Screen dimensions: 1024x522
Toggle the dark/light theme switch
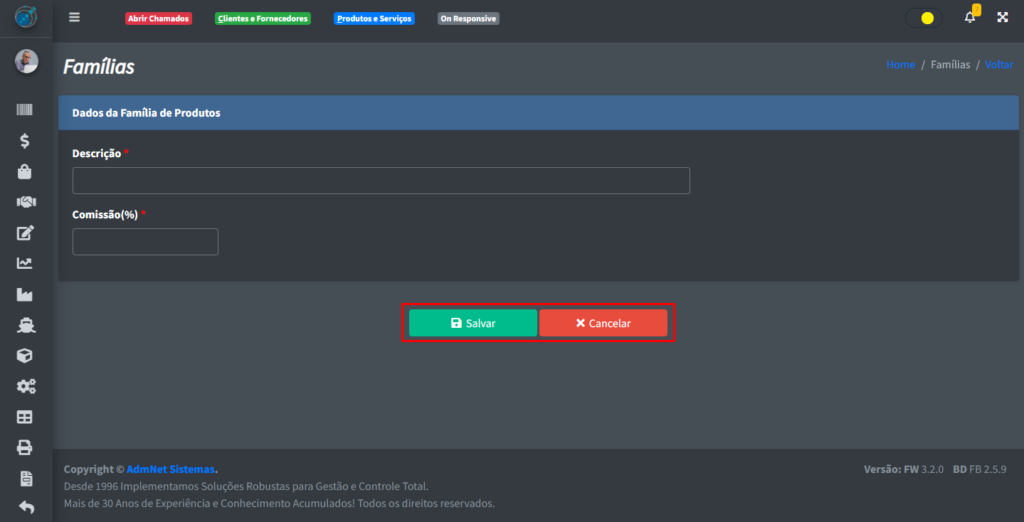point(923,18)
